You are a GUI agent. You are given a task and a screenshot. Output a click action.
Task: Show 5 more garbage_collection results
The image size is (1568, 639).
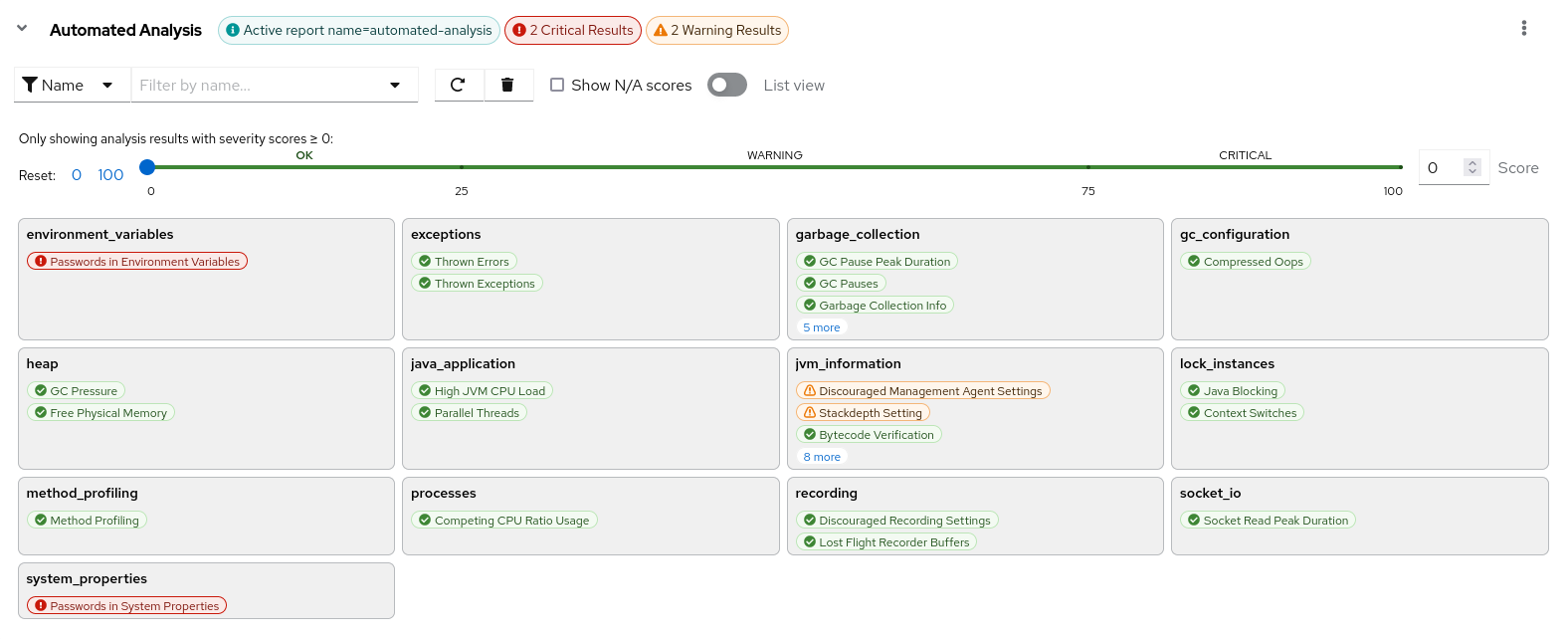821,327
